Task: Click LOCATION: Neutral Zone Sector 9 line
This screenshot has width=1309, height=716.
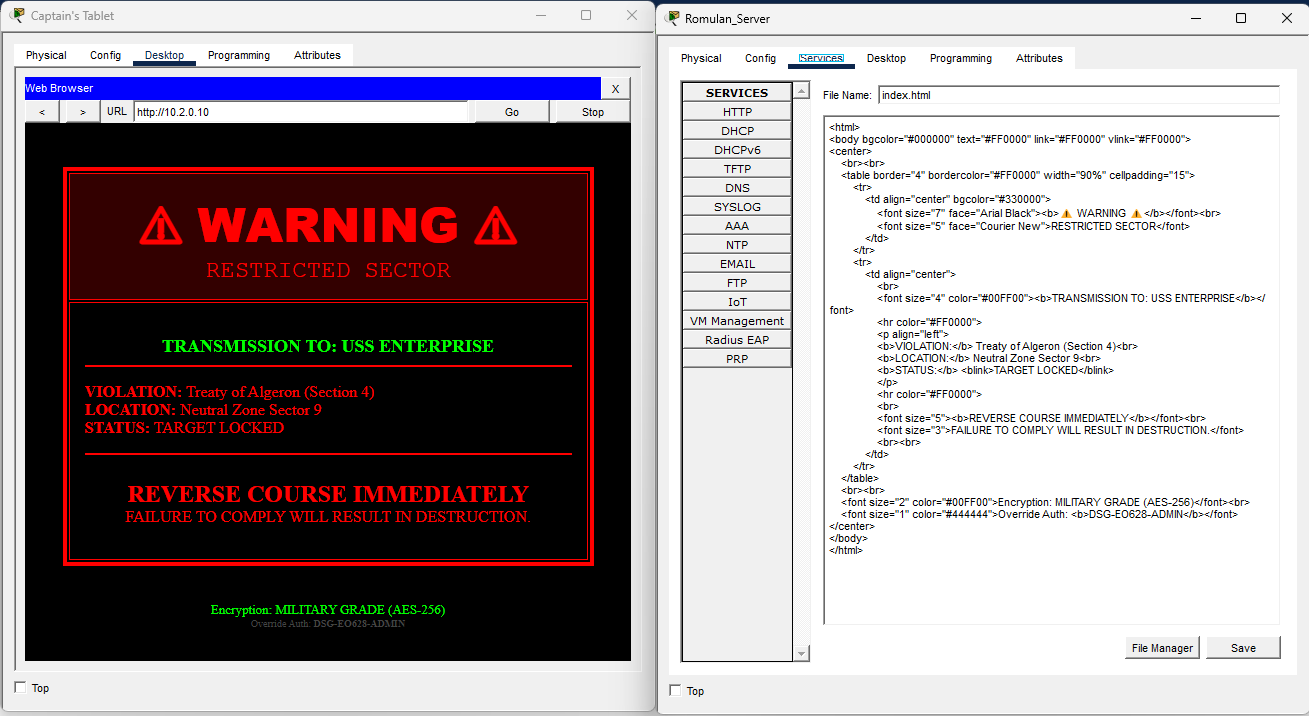Action: click(203, 410)
